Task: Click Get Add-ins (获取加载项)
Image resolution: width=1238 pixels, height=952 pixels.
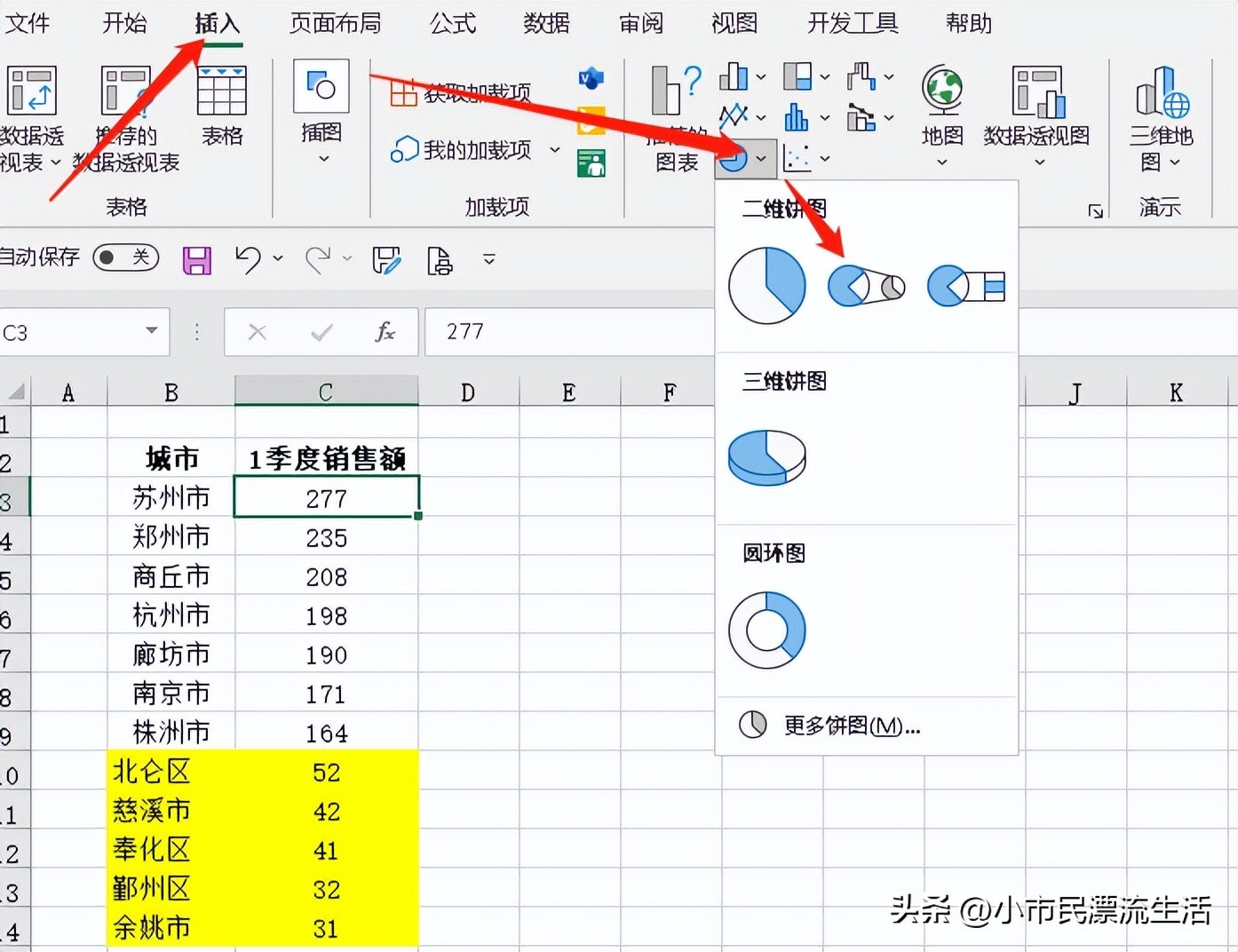Action: 460,92
